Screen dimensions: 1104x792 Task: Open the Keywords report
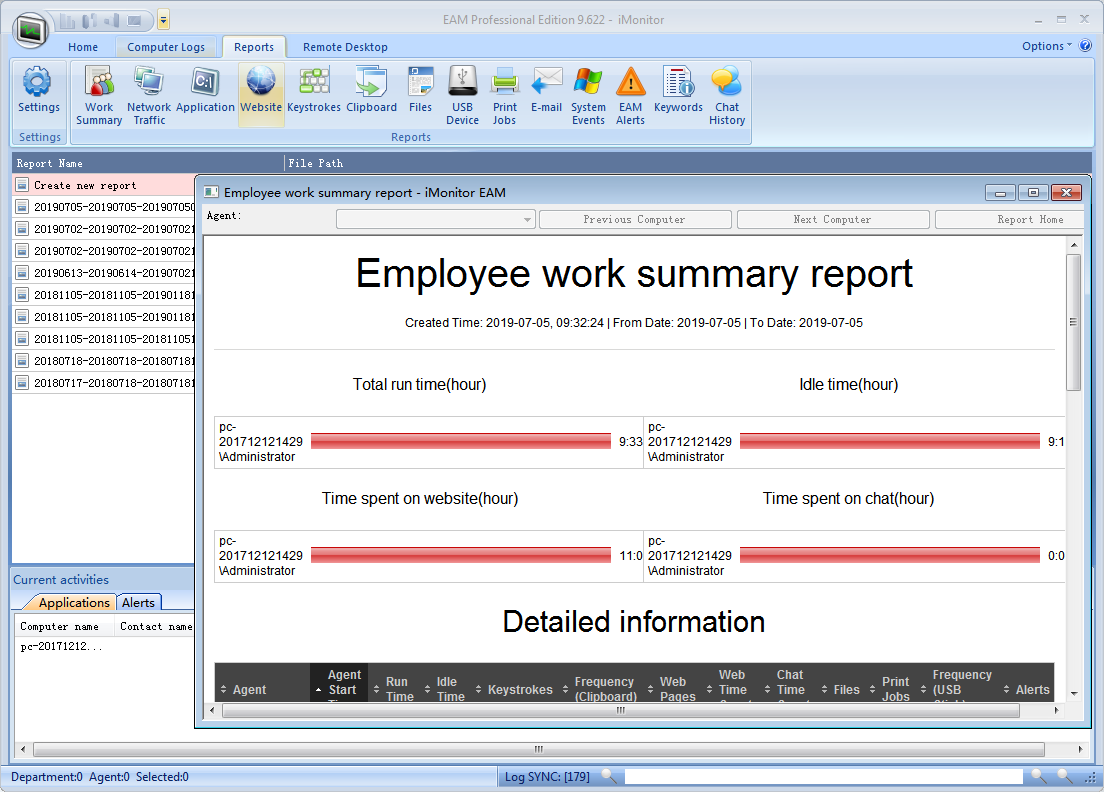678,90
